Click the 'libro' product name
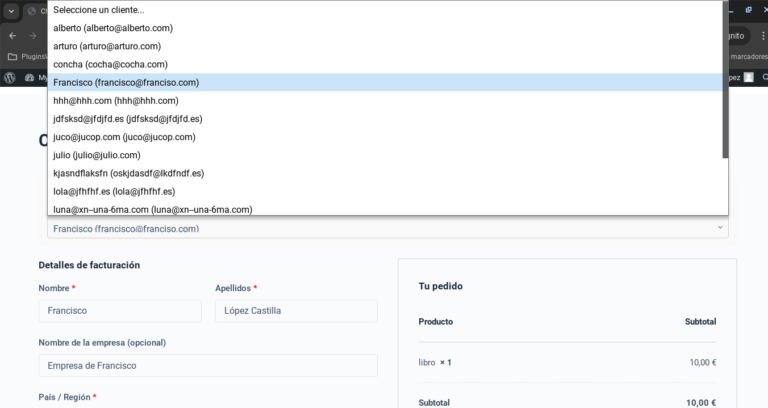 [427, 362]
